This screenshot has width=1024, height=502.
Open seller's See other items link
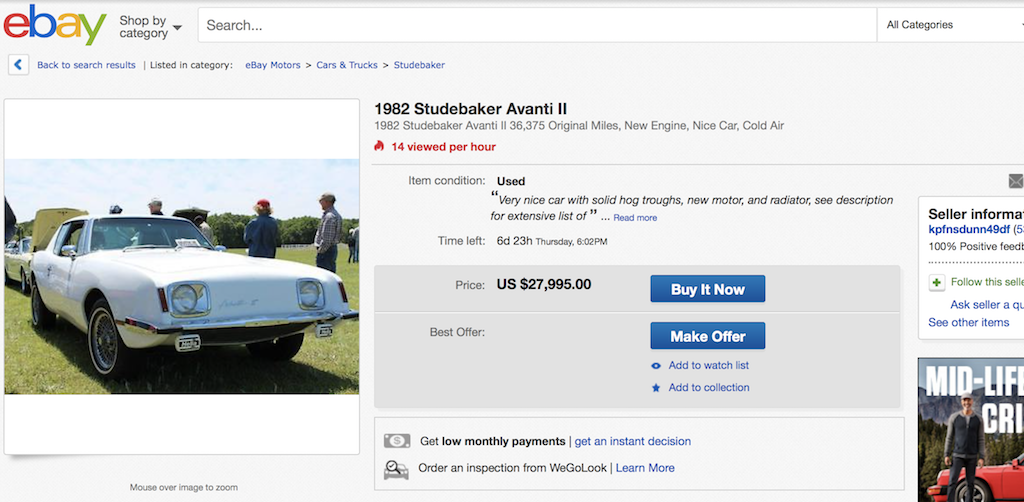point(968,323)
